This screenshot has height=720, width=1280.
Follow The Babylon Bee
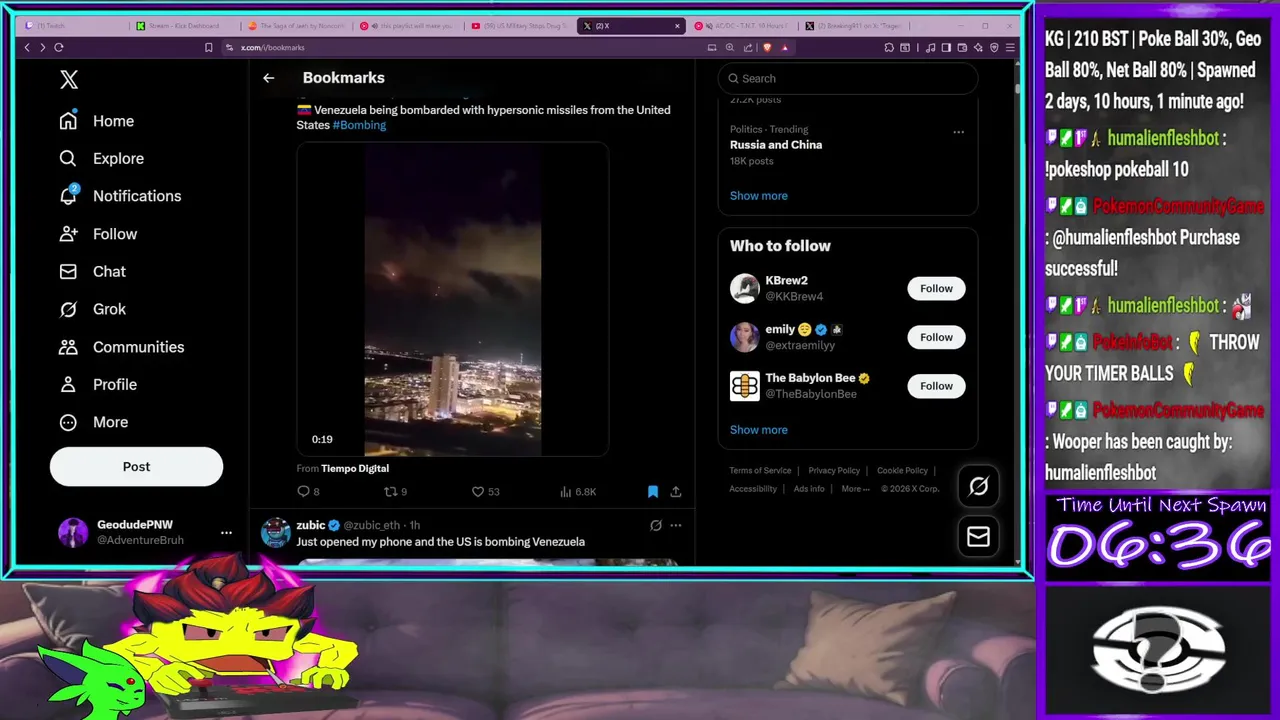coord(936,386)
